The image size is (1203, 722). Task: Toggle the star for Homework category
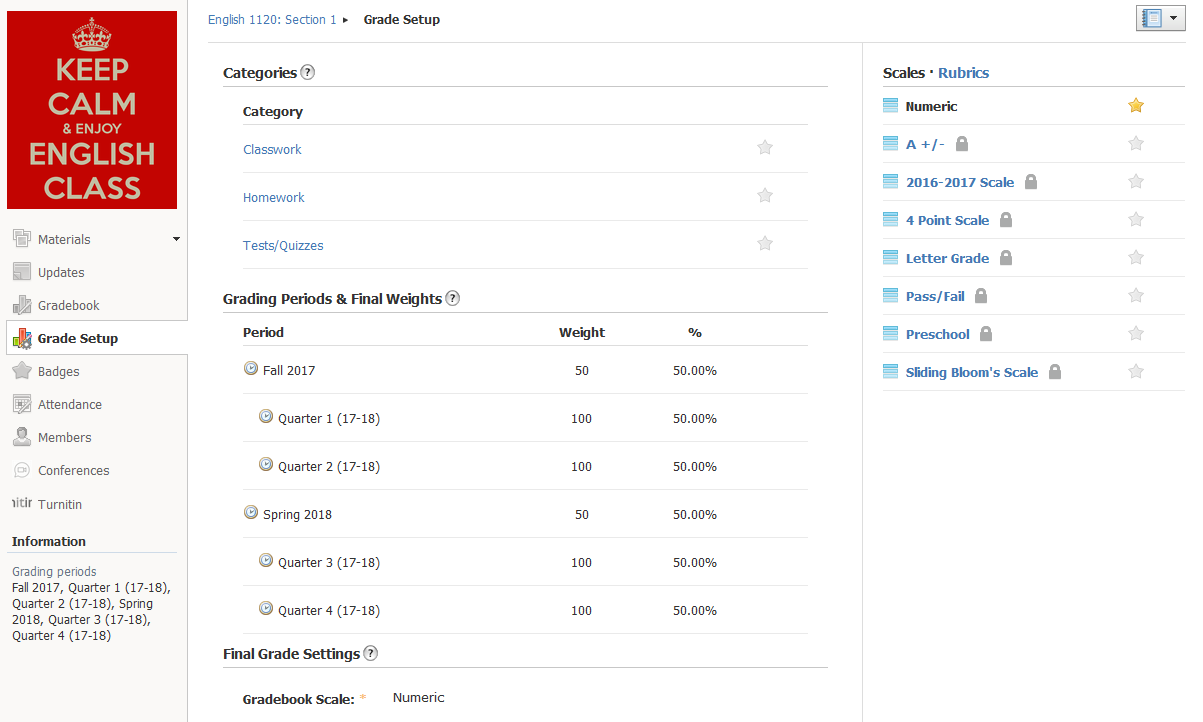[x=765, y=196]
